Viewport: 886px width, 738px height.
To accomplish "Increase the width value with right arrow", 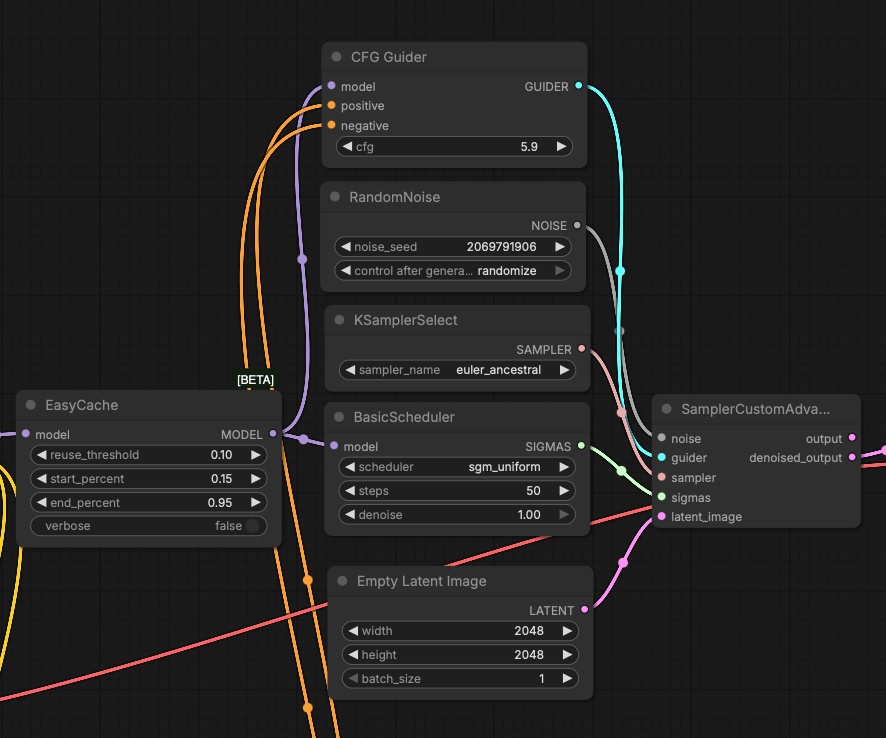I will (567, 631).
